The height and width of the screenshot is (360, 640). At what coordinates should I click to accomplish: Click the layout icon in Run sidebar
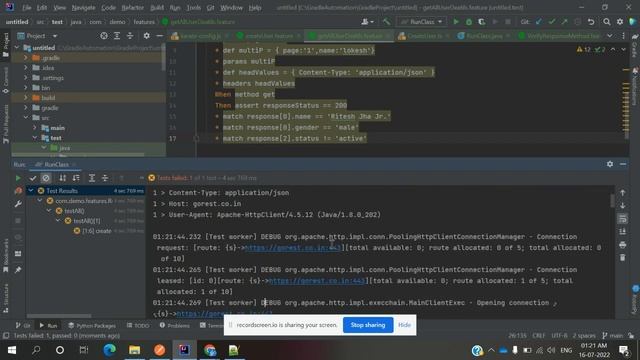18,253
